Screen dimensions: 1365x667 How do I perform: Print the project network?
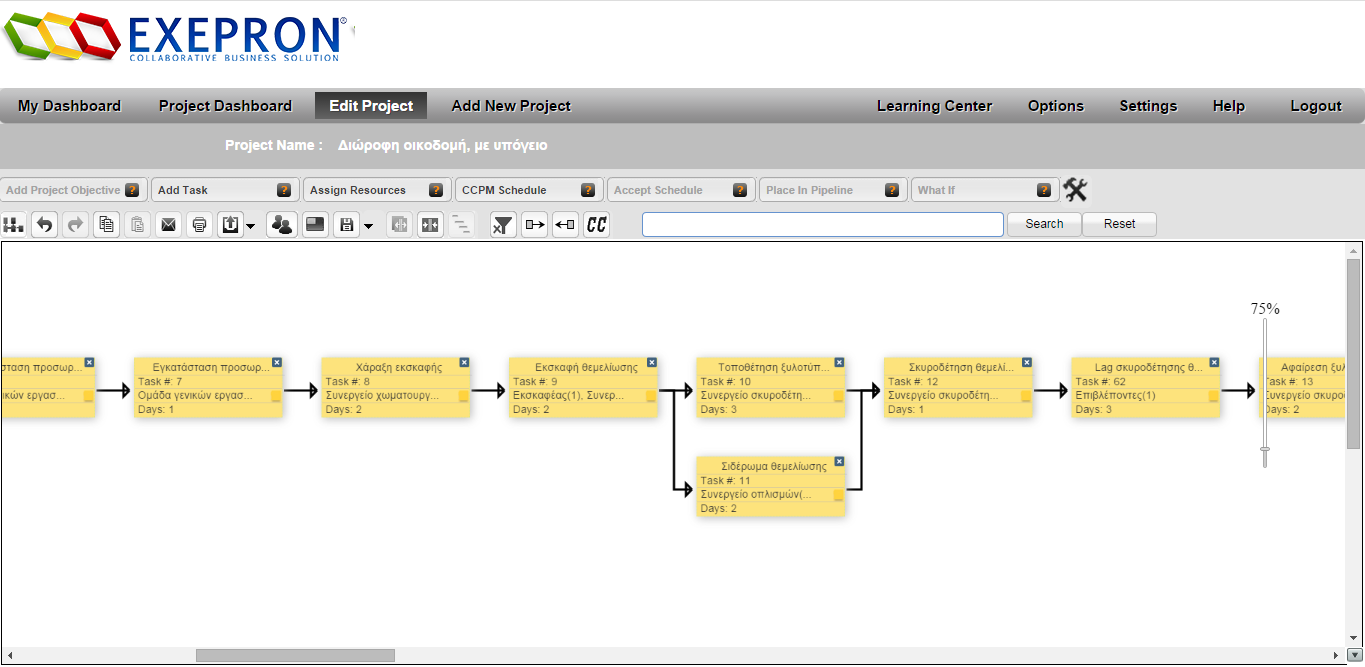point(199,225)
